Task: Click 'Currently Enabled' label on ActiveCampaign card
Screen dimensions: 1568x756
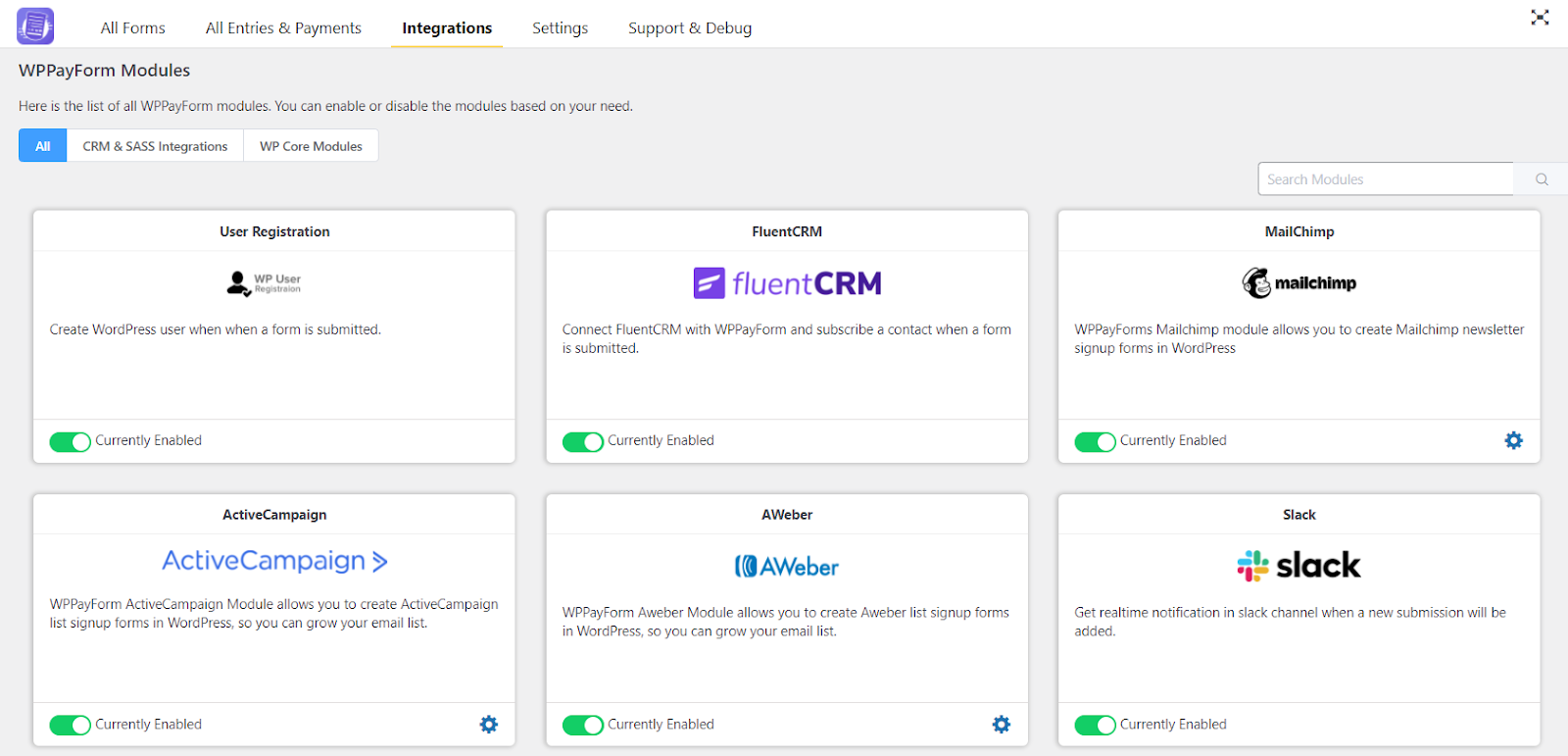Action: pos(148,725)
